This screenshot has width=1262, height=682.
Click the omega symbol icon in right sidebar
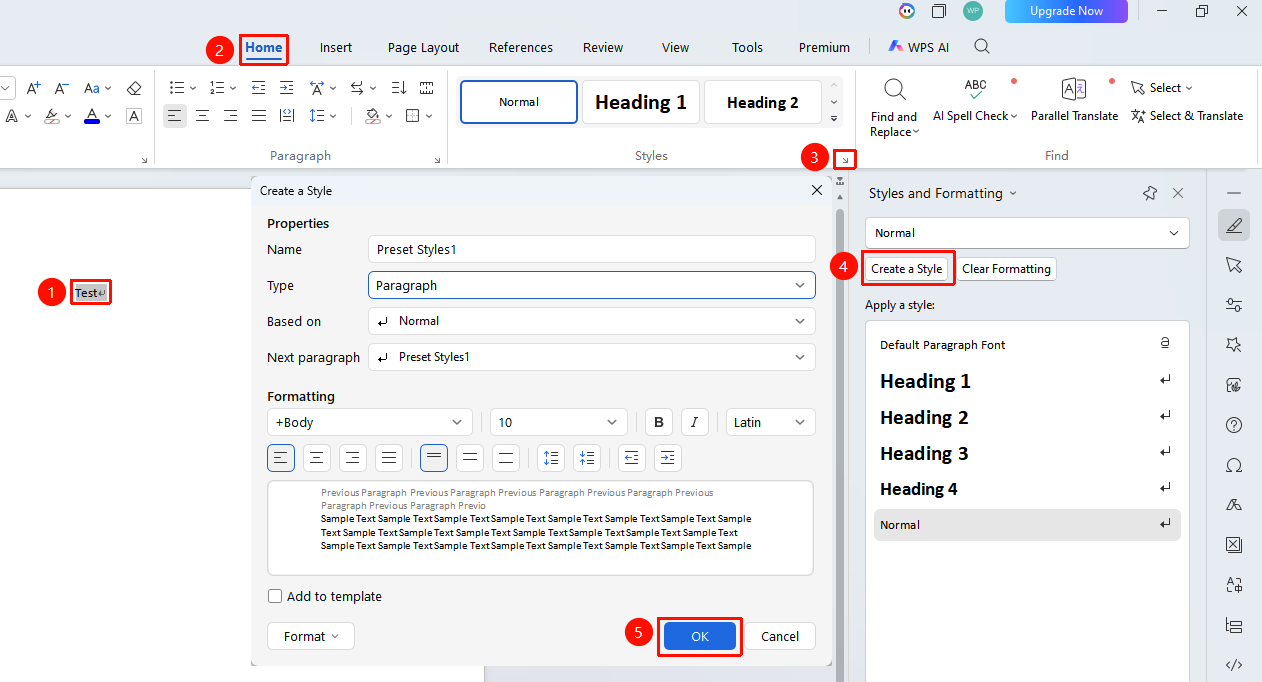point(1234,465)
